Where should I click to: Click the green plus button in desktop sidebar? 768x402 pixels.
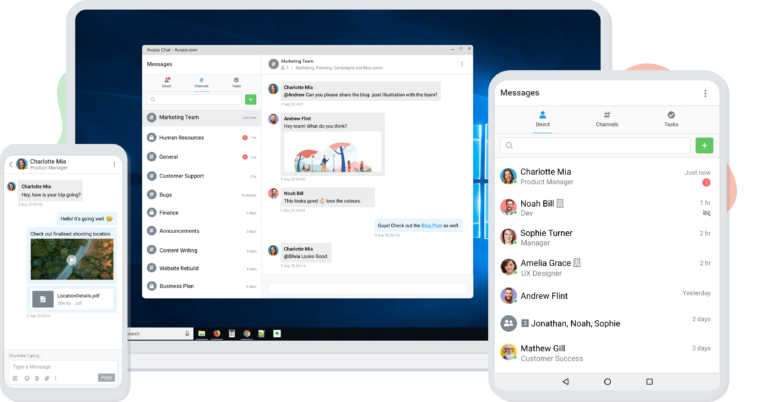(250, 100)
